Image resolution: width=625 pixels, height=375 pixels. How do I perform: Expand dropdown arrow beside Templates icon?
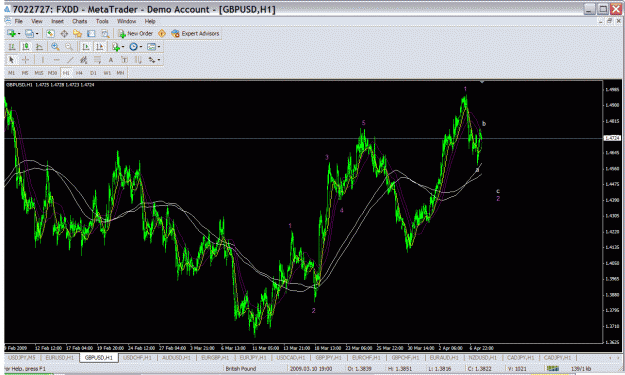click(x=159, y=47)
